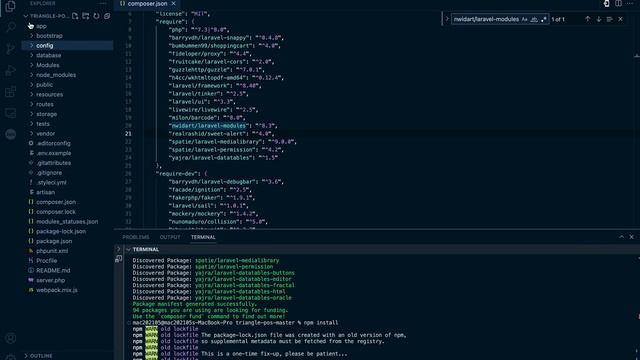The height and width of the screenshot is (360, 640).
Task: Expand the node_modules folder
Action: pyautogui.click(x=56, y=75)
